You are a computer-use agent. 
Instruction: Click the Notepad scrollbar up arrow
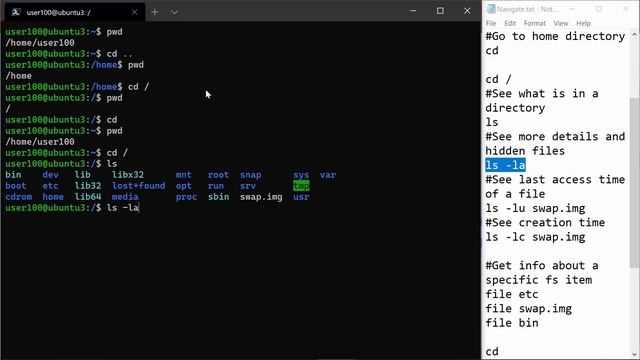tap(634, 35)
